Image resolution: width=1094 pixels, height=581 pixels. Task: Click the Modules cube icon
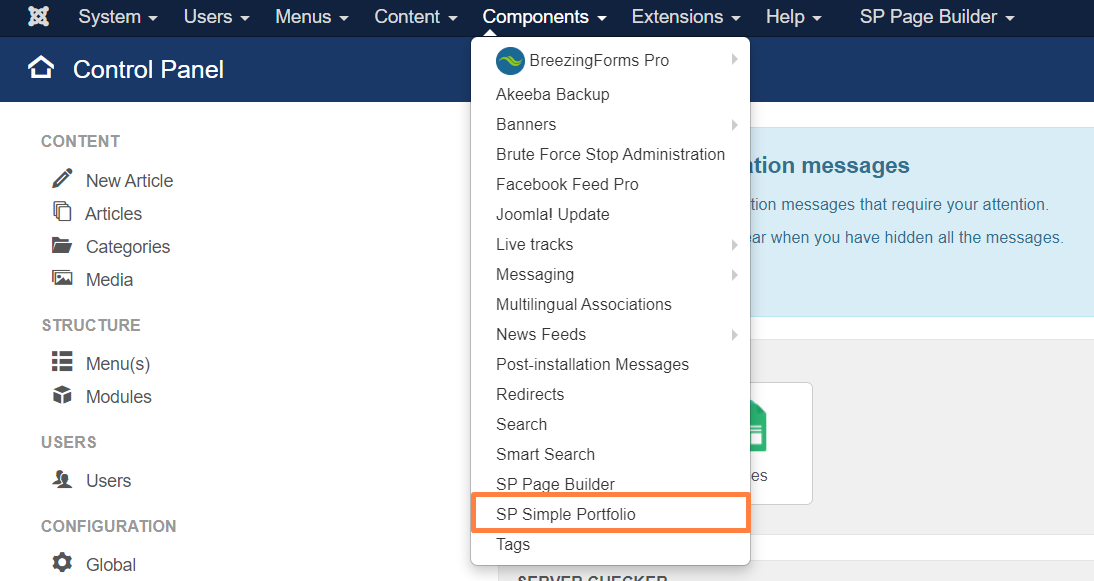tap(62, 395)
